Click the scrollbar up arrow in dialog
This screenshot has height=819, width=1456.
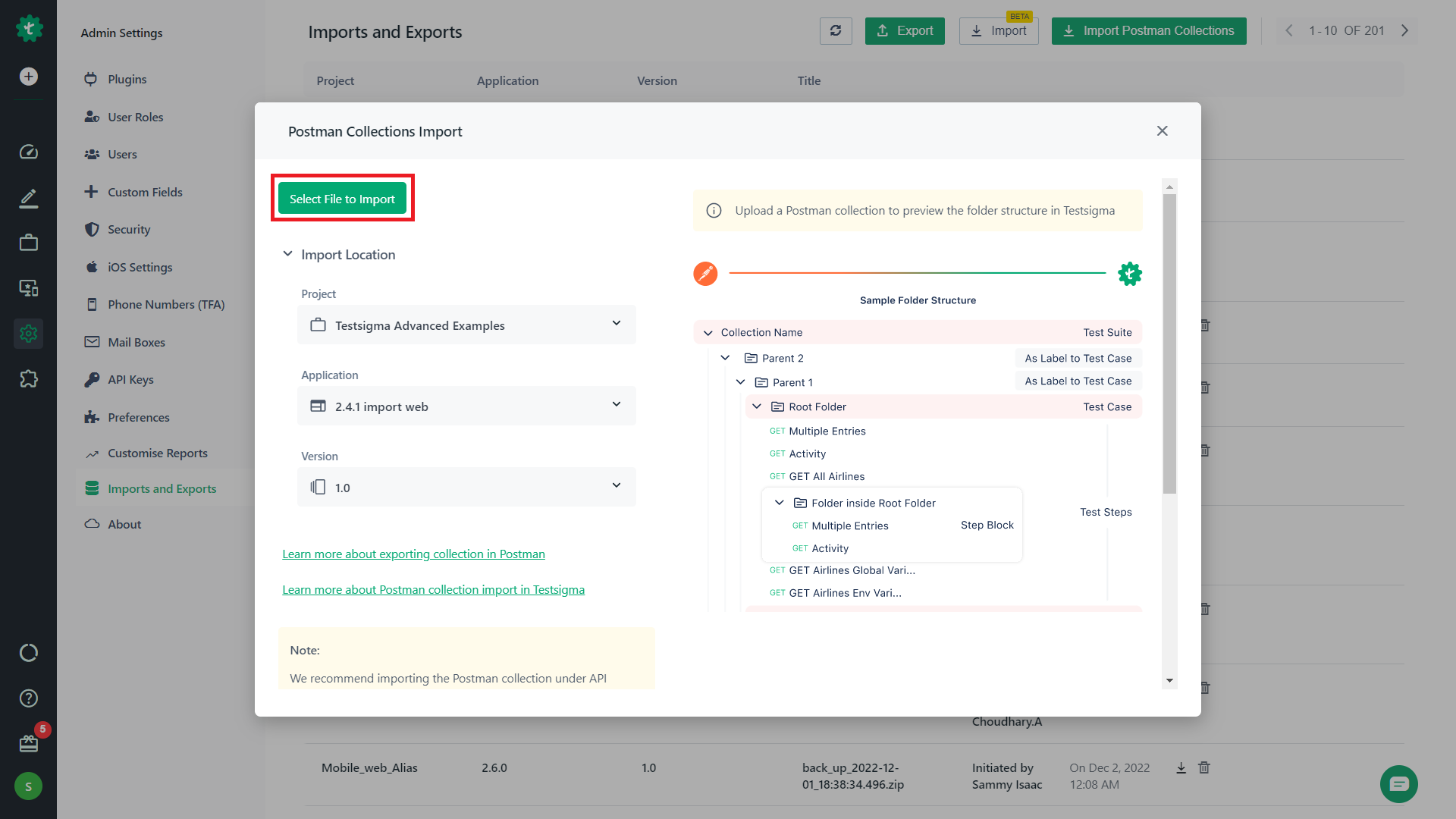point(1169,187)
